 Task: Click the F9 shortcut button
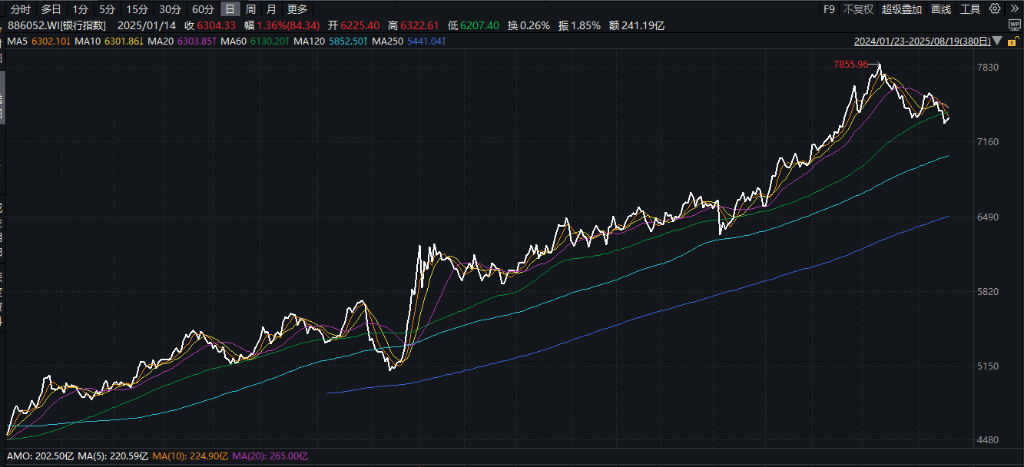tap(829, 9)
